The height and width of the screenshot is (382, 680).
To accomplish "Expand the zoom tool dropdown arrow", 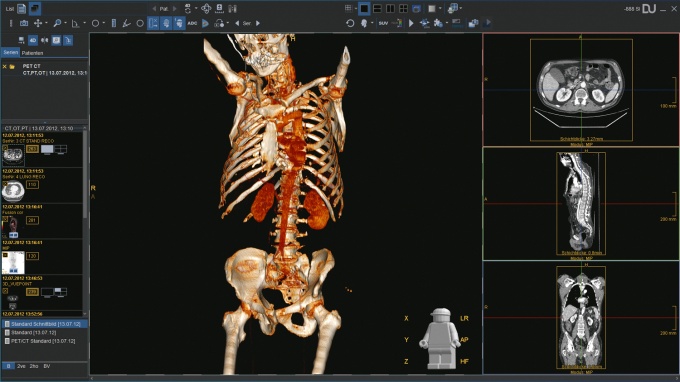I will [x=65, y=23].
